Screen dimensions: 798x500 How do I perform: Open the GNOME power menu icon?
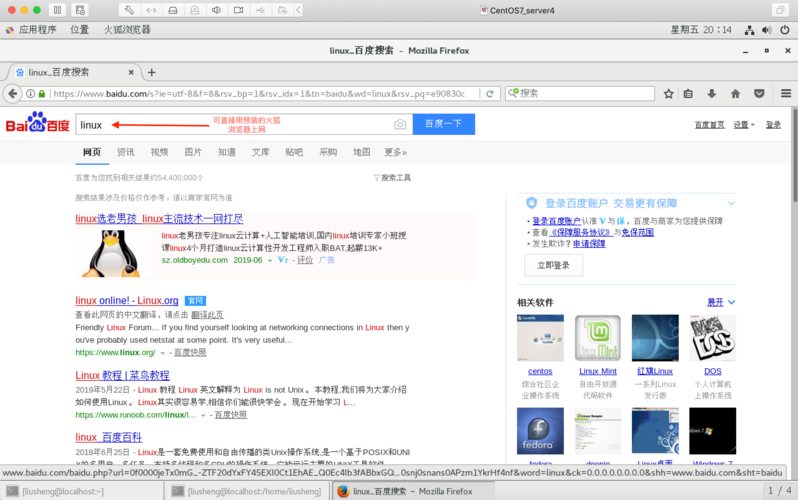pos(785,30)
